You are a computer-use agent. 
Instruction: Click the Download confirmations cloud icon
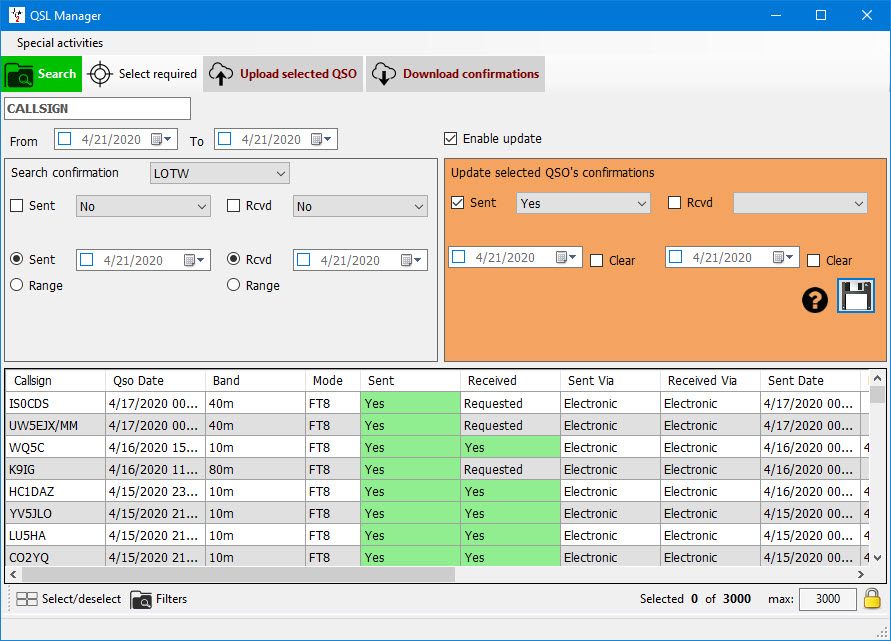click(x=384, y=74)
